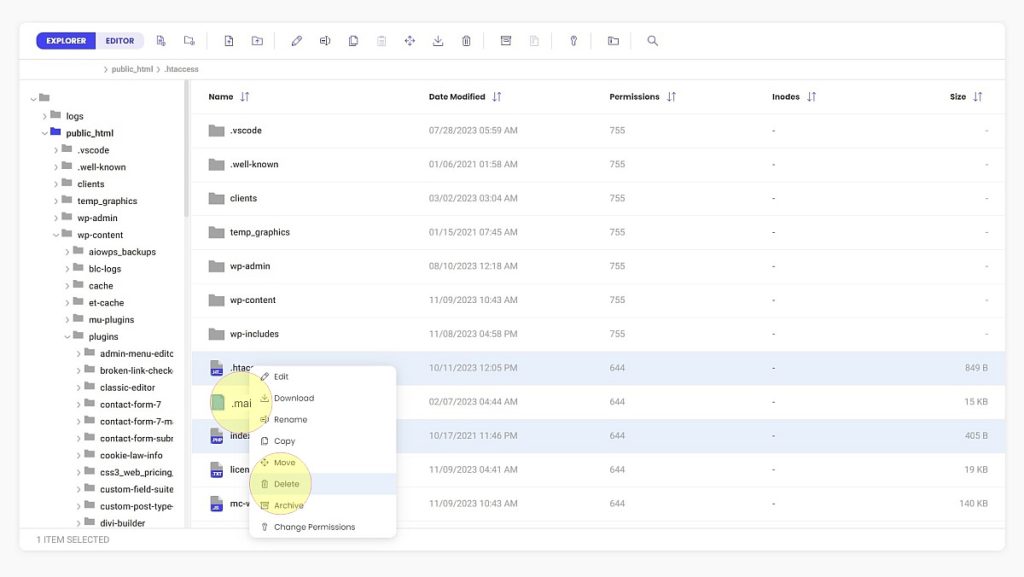The image size is (1024, 577).
Task: Click the wp-includes folder icon in file list
Action: [217, 334]
